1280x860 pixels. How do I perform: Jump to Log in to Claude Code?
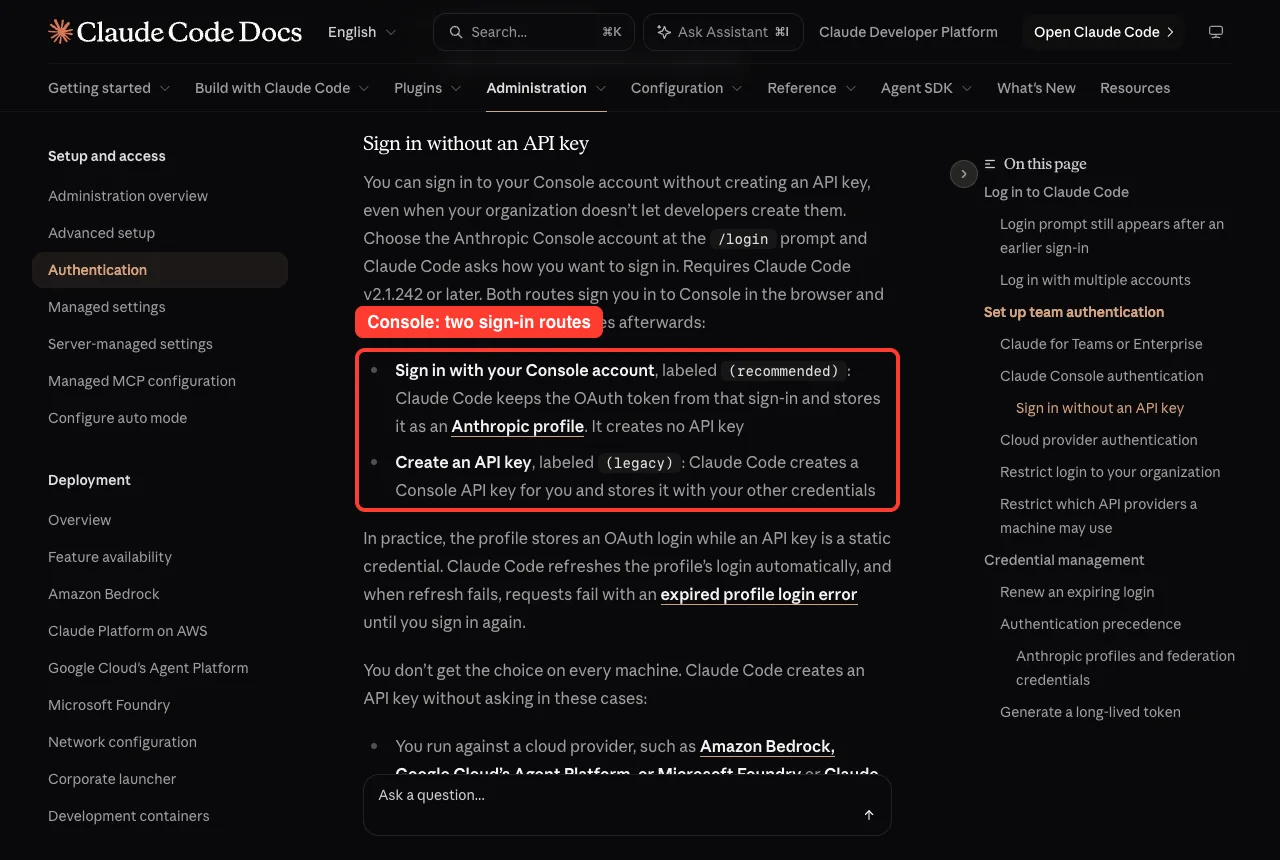pyautogui.click(x=1056, y=192)
